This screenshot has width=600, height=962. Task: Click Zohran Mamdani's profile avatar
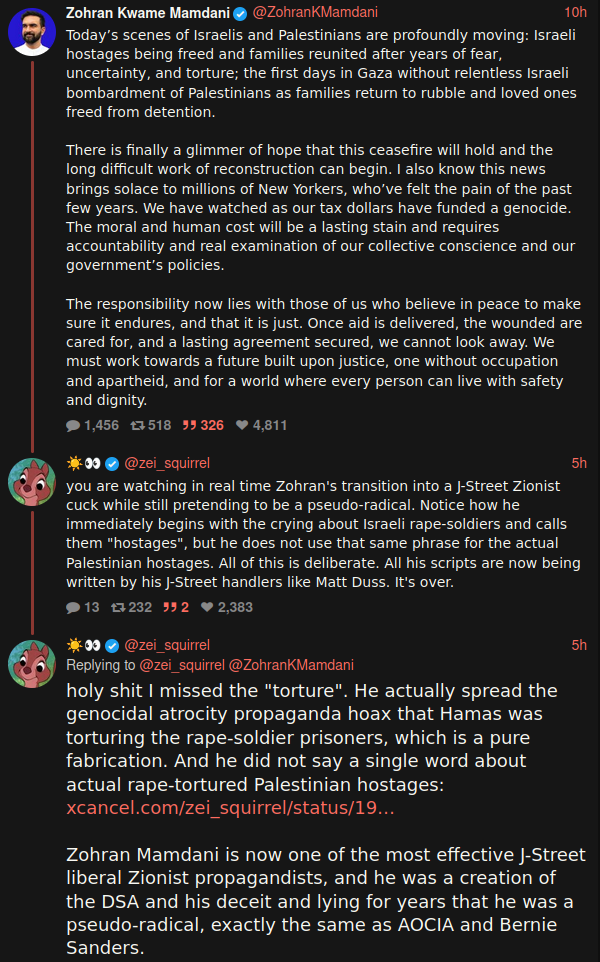coord(31,33)
